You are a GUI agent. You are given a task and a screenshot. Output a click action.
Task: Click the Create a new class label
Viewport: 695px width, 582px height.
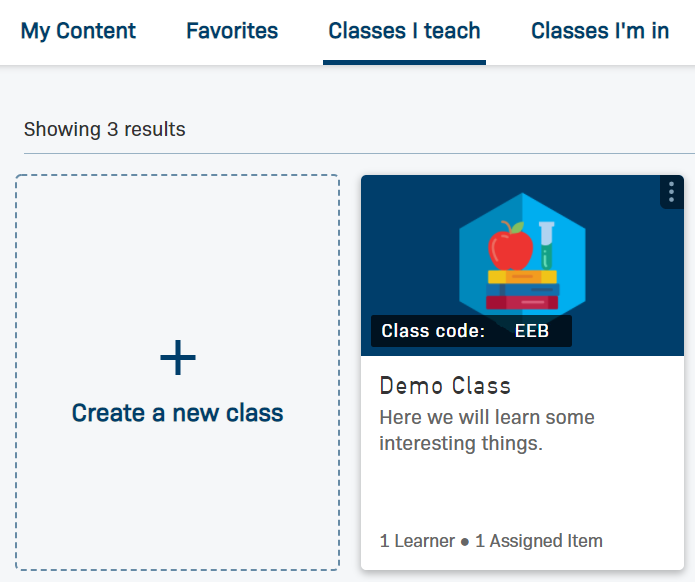point(178,412)
